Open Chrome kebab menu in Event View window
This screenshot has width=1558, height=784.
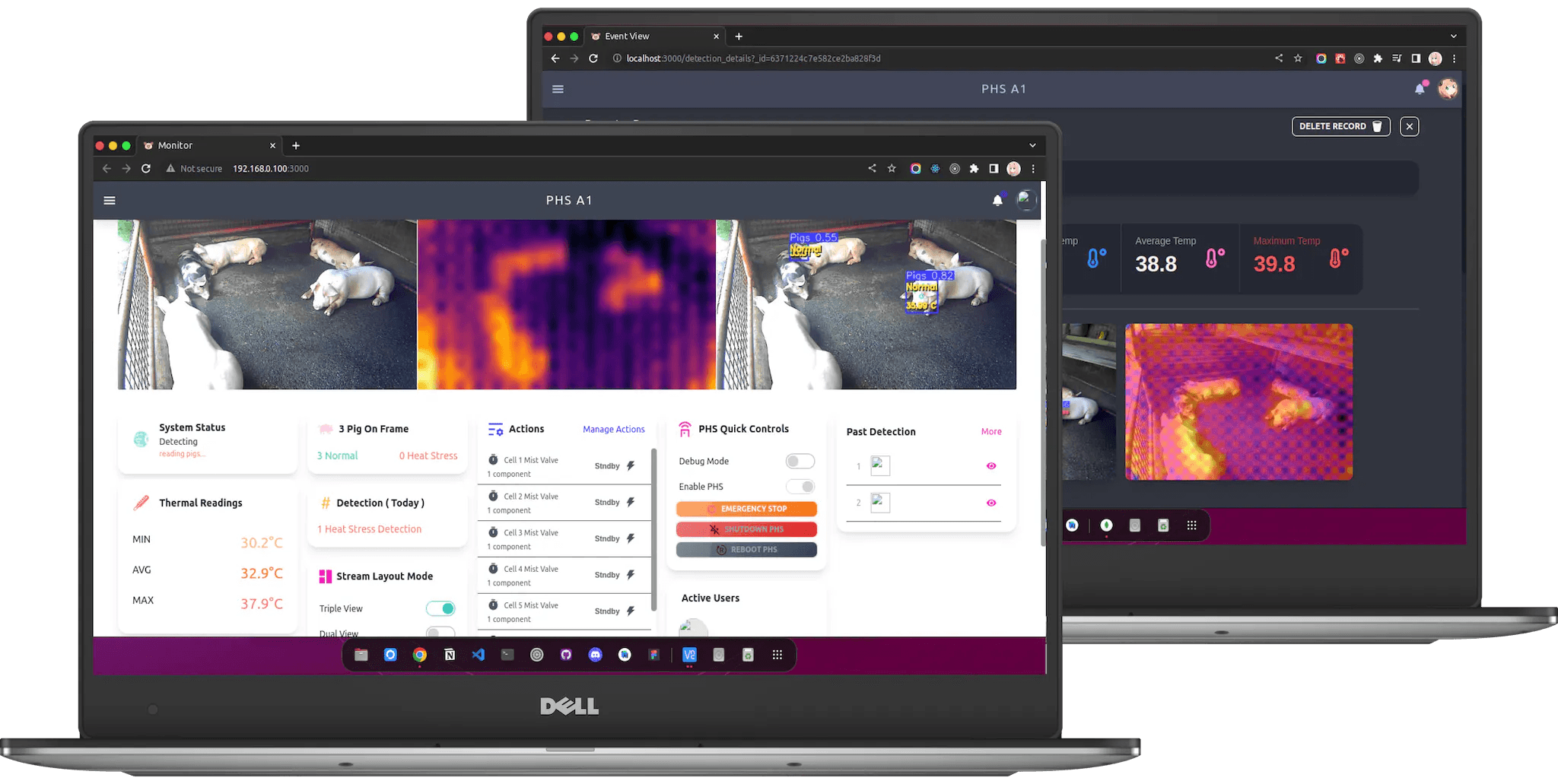[1455, 59]
